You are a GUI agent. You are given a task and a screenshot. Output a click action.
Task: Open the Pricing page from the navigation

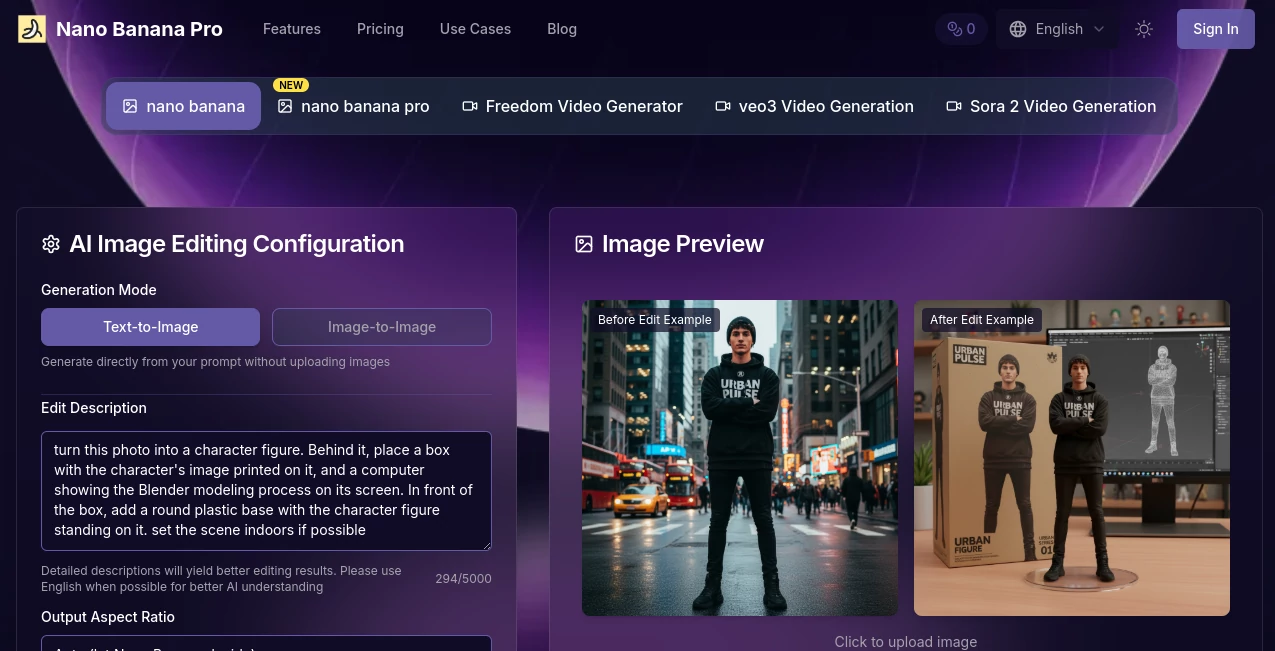click(x=380, y=29)
